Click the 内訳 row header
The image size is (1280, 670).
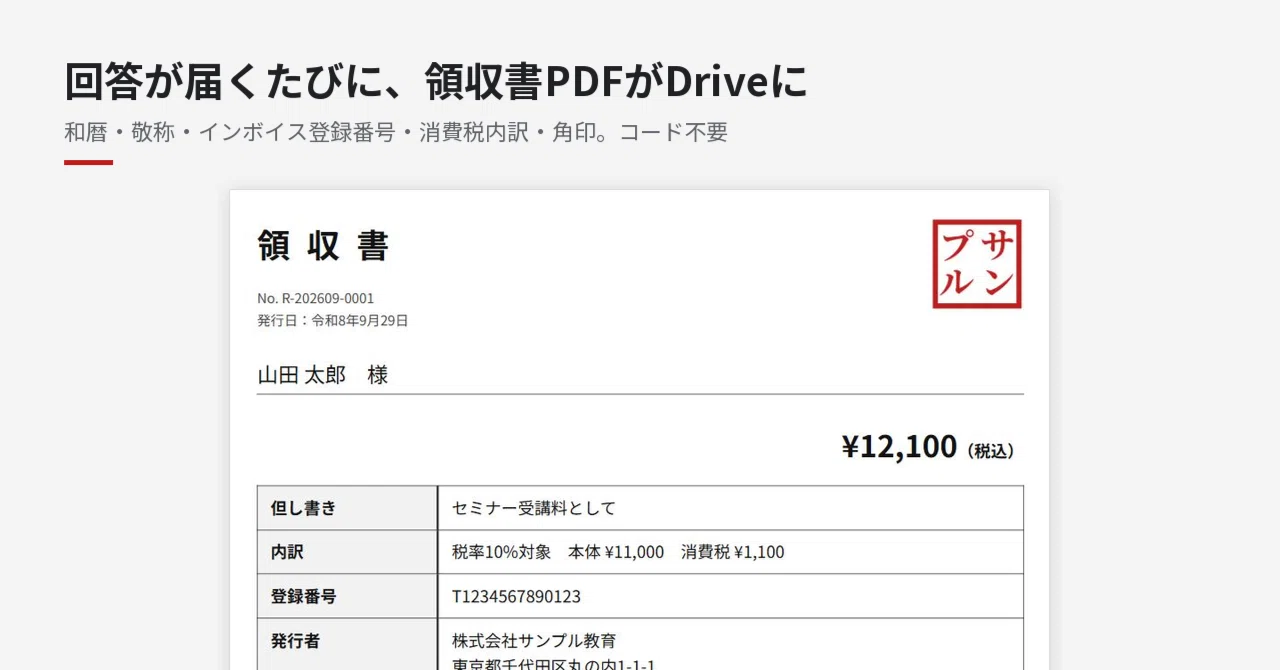point(347,552)
